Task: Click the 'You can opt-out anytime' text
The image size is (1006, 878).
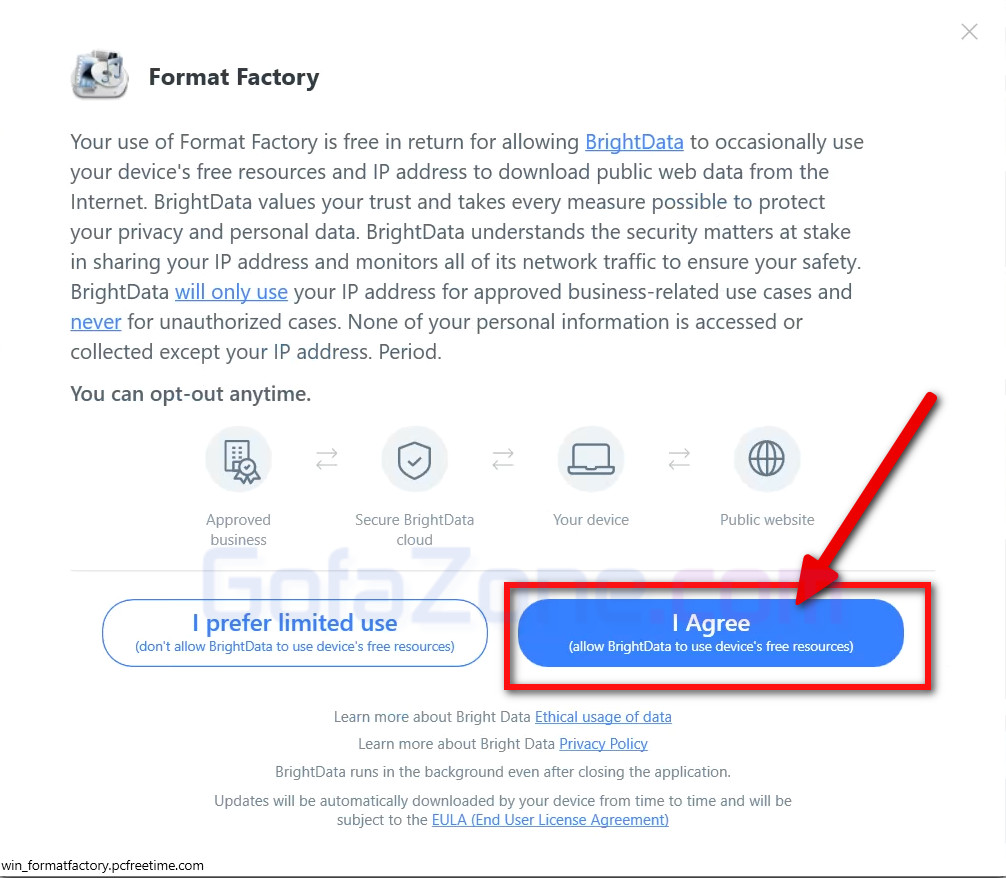Action: (191, 394)
